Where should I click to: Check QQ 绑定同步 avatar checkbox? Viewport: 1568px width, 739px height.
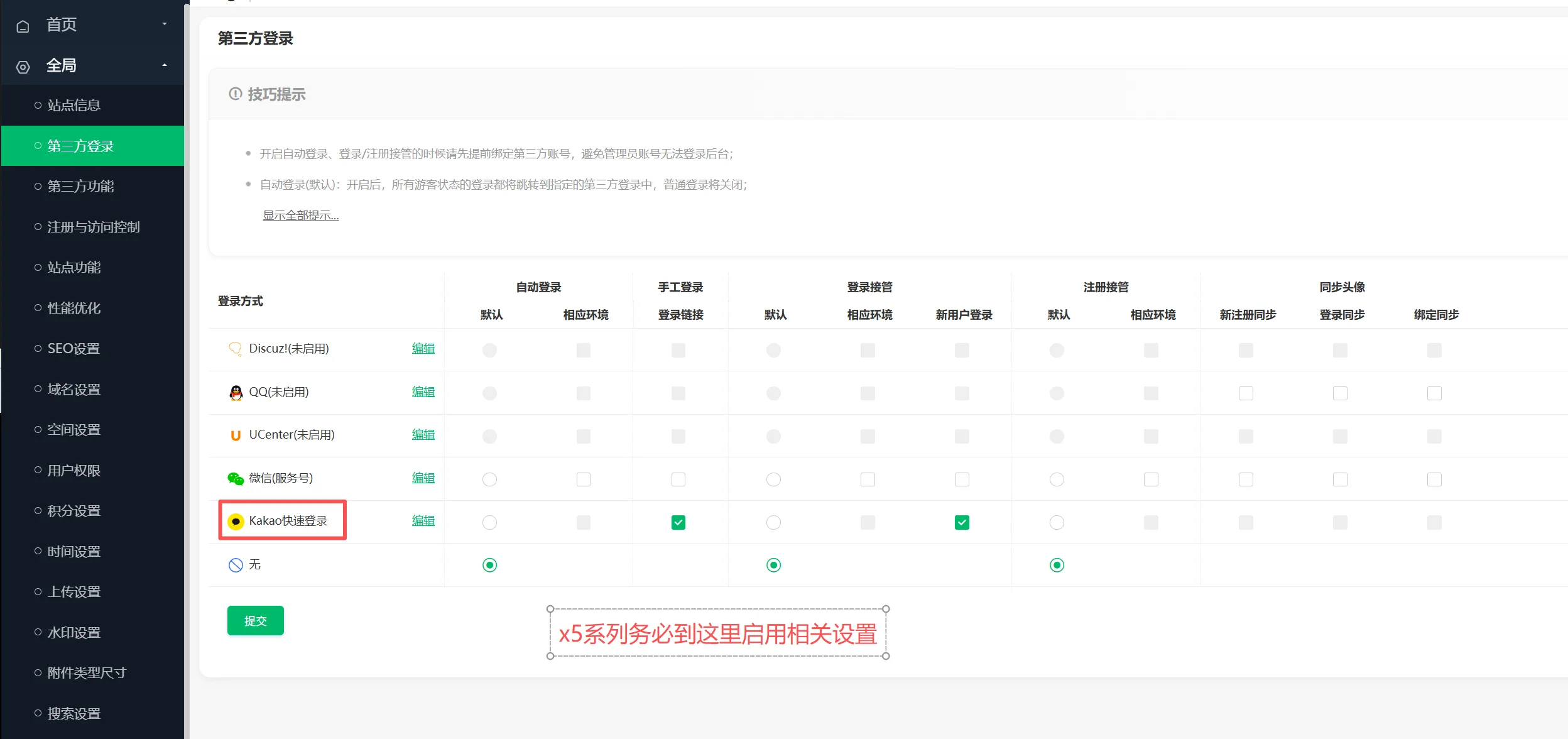1434,393
